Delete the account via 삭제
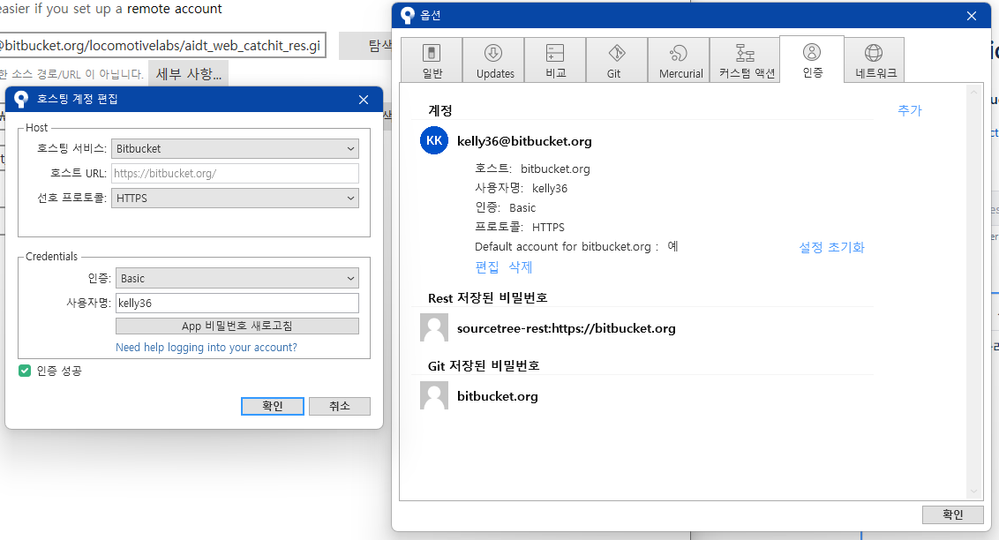 click(x=520, y=267)
